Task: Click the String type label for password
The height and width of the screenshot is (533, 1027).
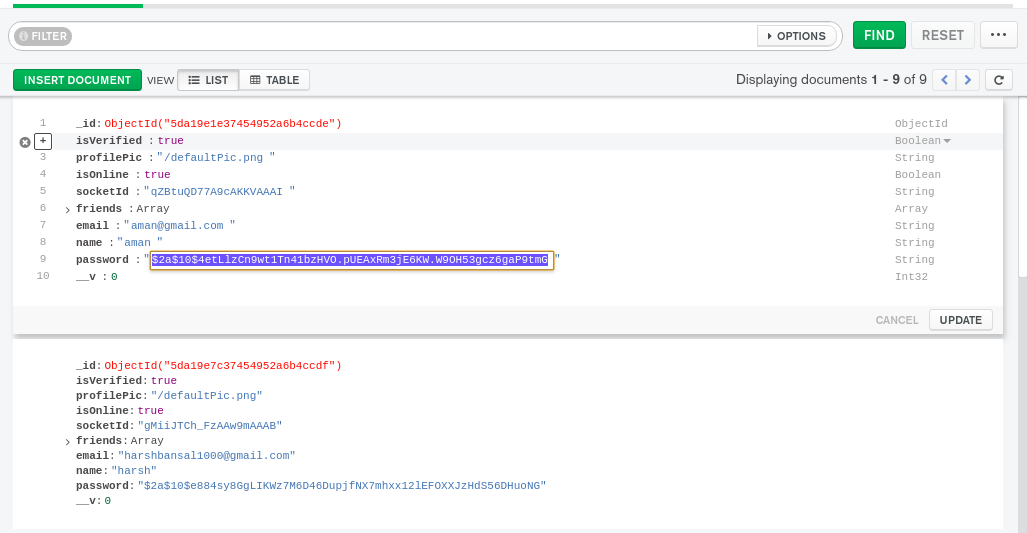Action: 914,259
